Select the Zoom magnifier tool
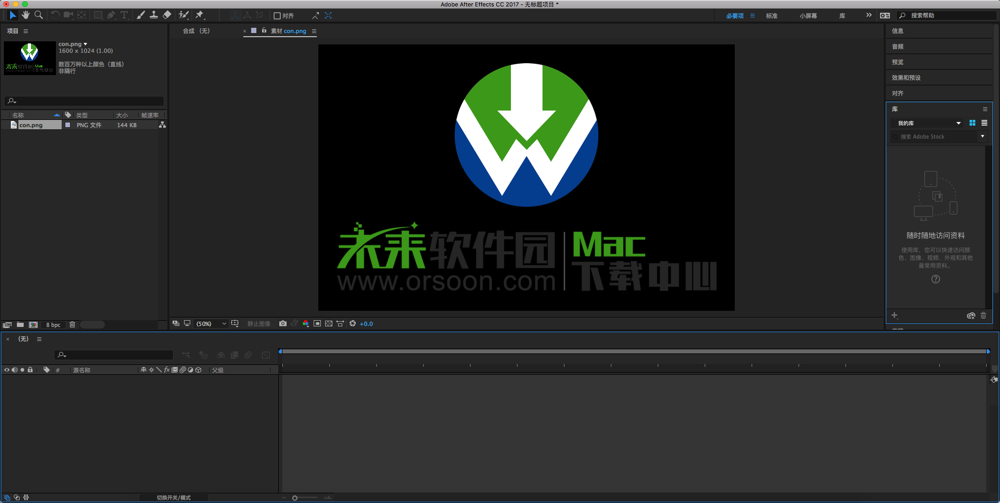 (39, 15)
